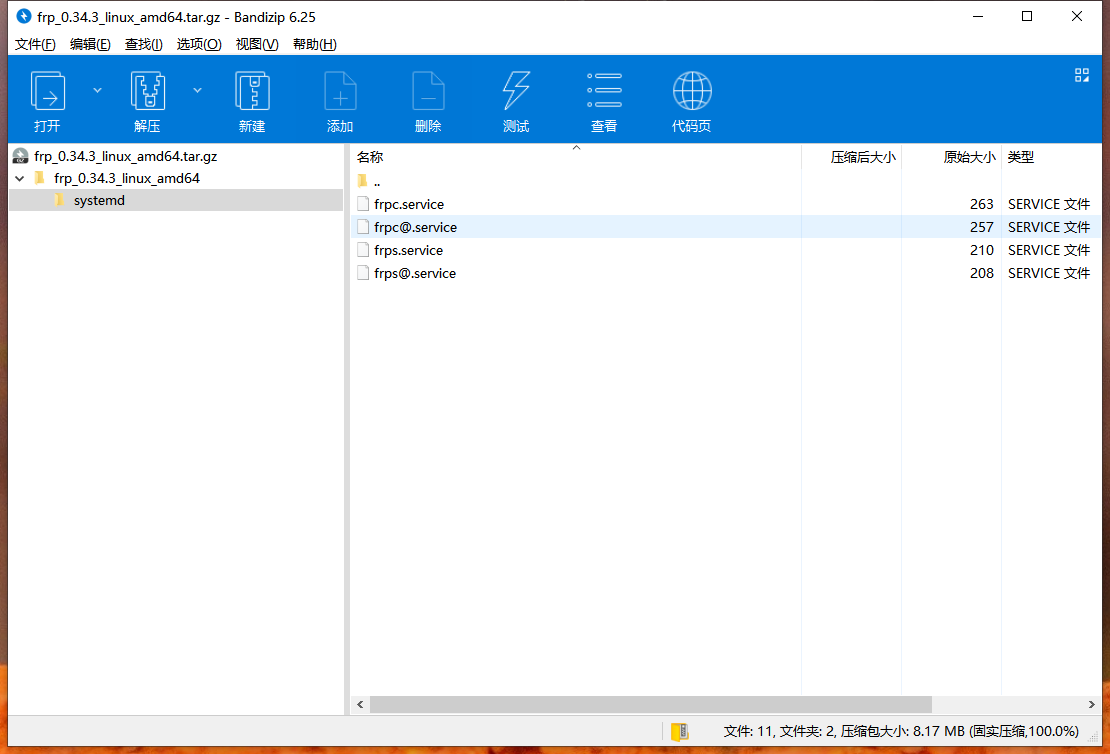Open the 选项(O) menu
This screenshot has height=754, width=1110.
point(198,44)
